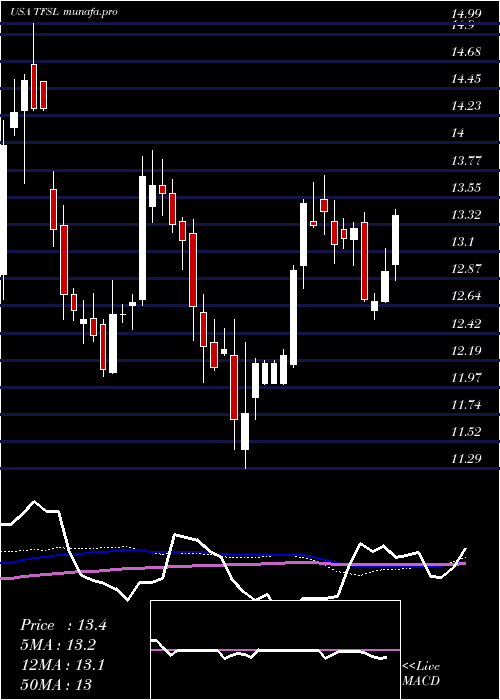Click the 14.23 price axis label

click(x=466, y=106)
